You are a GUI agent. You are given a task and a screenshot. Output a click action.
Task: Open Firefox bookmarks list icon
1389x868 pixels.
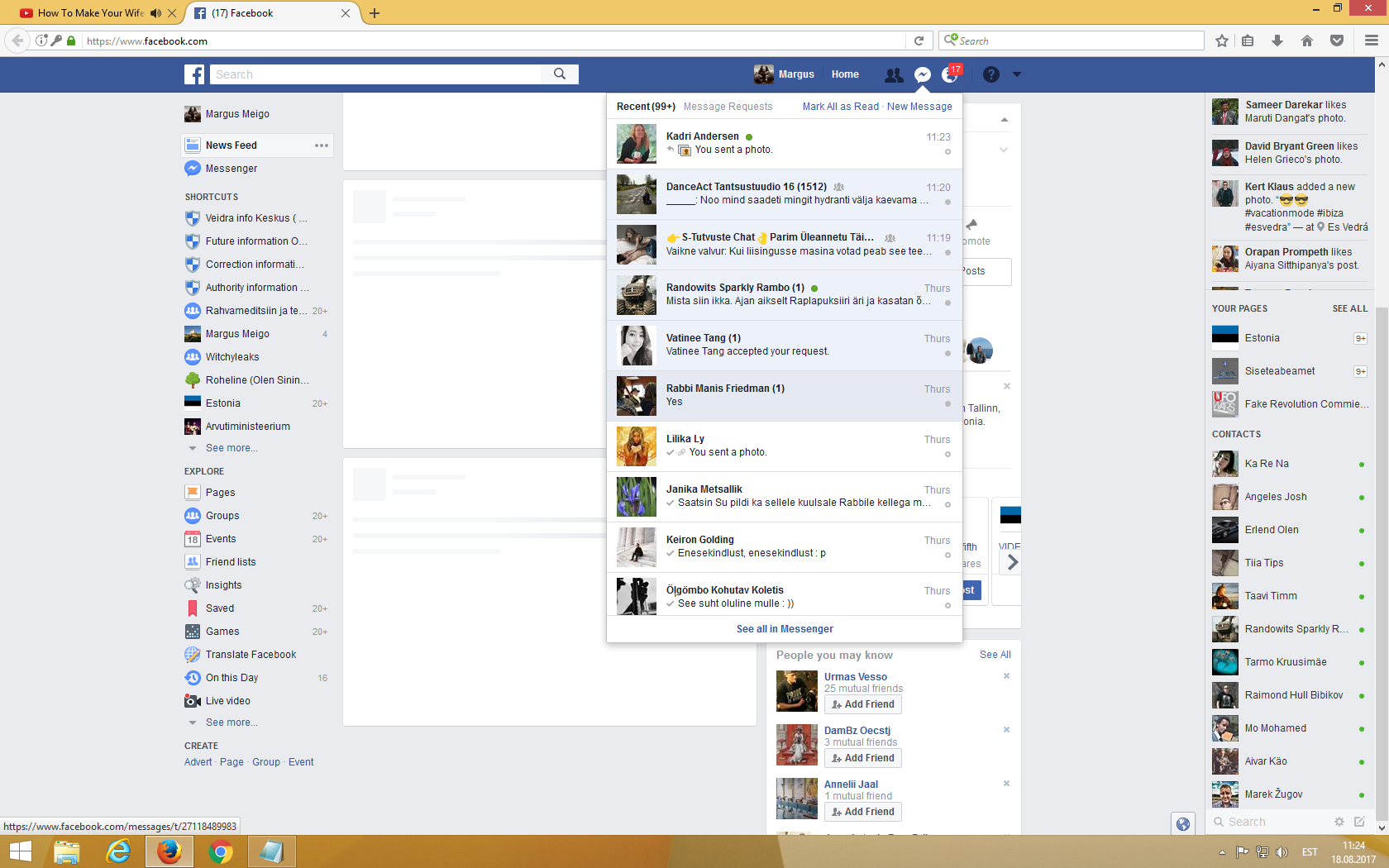point(1248,41)
